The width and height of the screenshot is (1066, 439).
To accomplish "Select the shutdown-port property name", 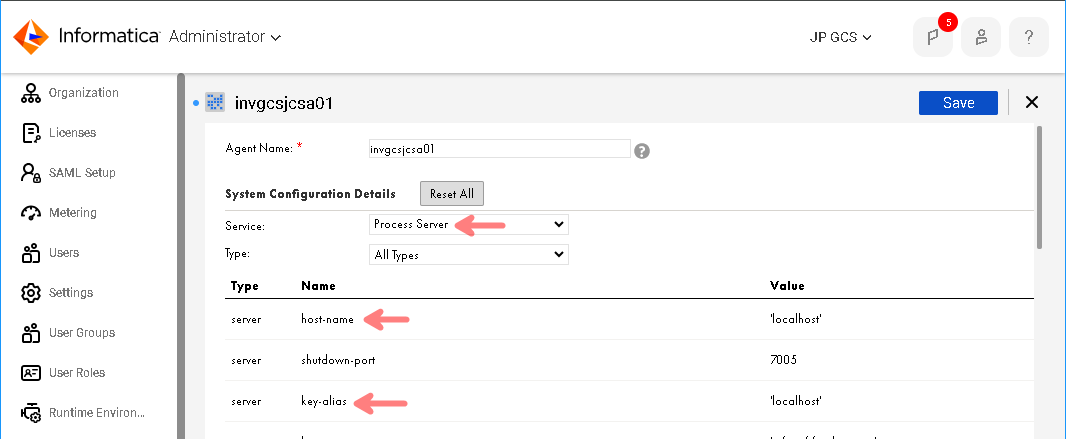I will (338, 360).
